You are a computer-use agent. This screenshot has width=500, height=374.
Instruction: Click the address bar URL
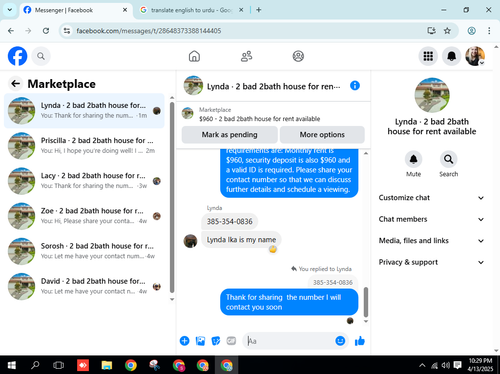(x=148, y=31)
